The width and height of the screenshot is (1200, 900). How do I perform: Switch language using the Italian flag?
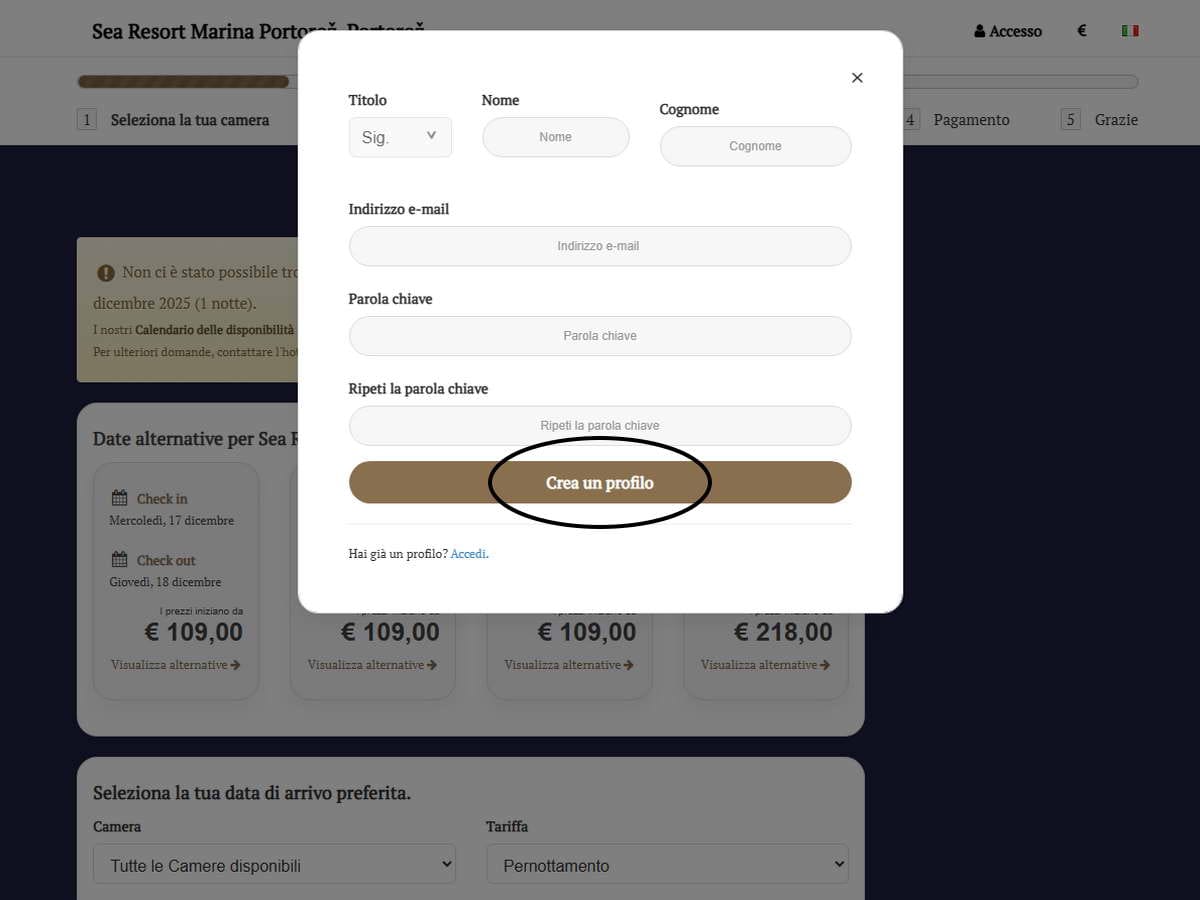click(1130, 31)
